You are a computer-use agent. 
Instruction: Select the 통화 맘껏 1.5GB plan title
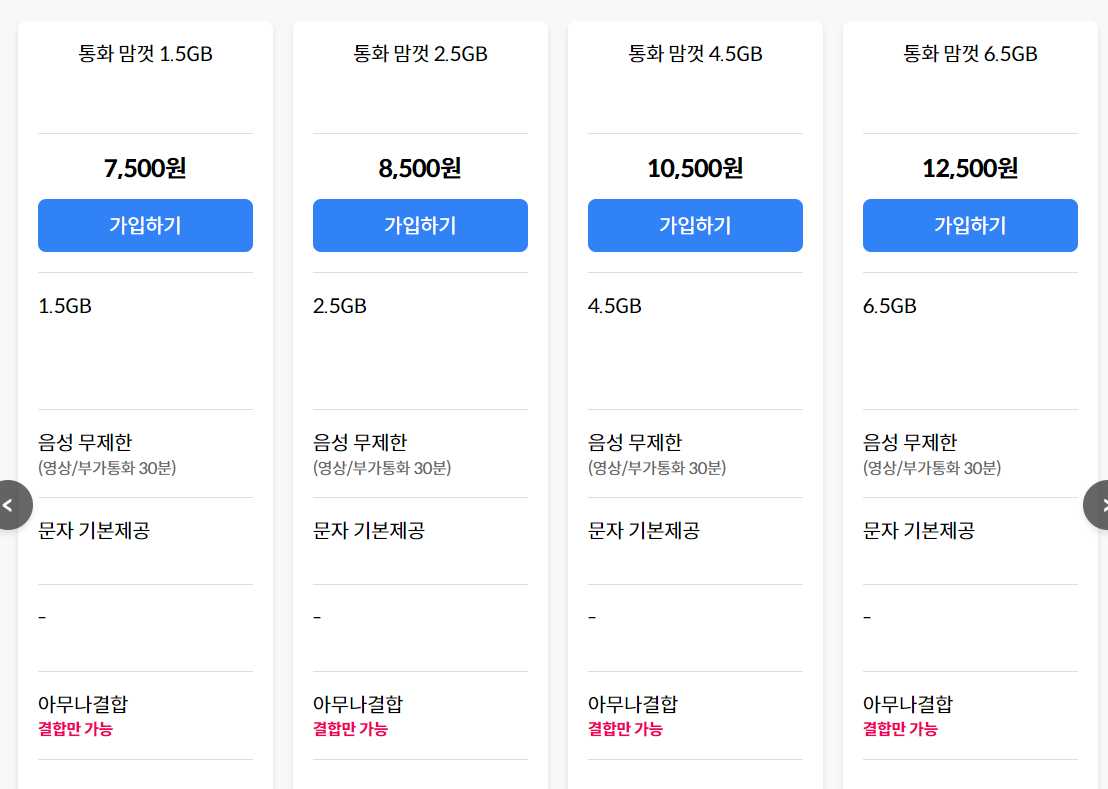[x=145, y=54]
